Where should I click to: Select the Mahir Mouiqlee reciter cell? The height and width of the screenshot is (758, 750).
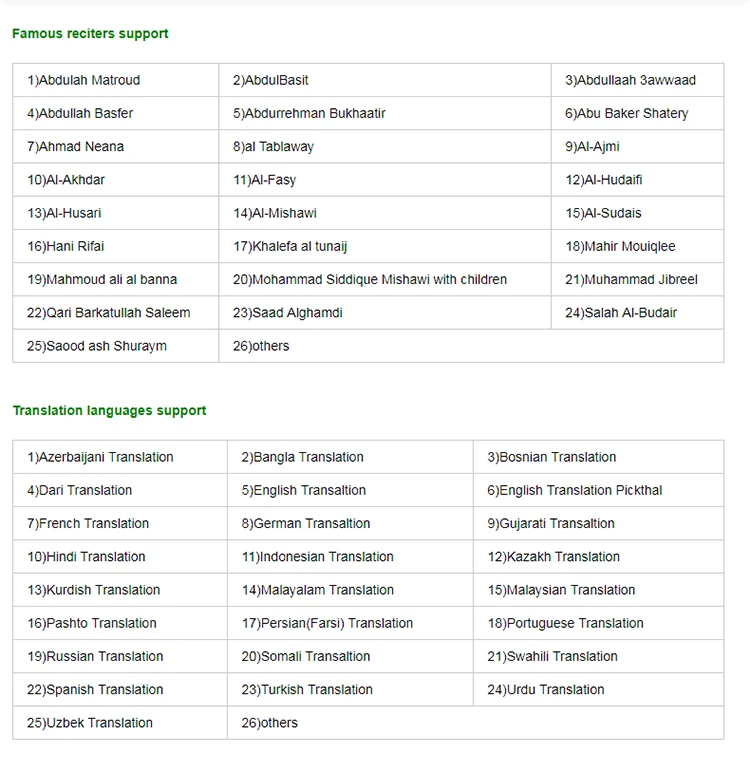pos(637,246)
